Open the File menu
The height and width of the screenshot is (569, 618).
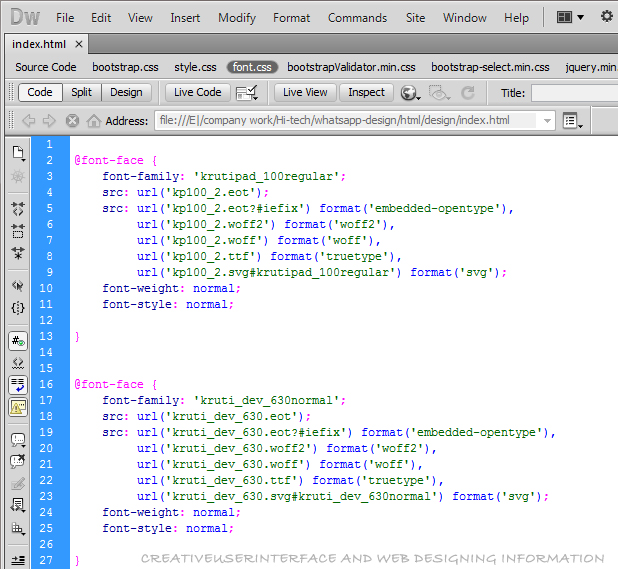(x=65, y=18)
